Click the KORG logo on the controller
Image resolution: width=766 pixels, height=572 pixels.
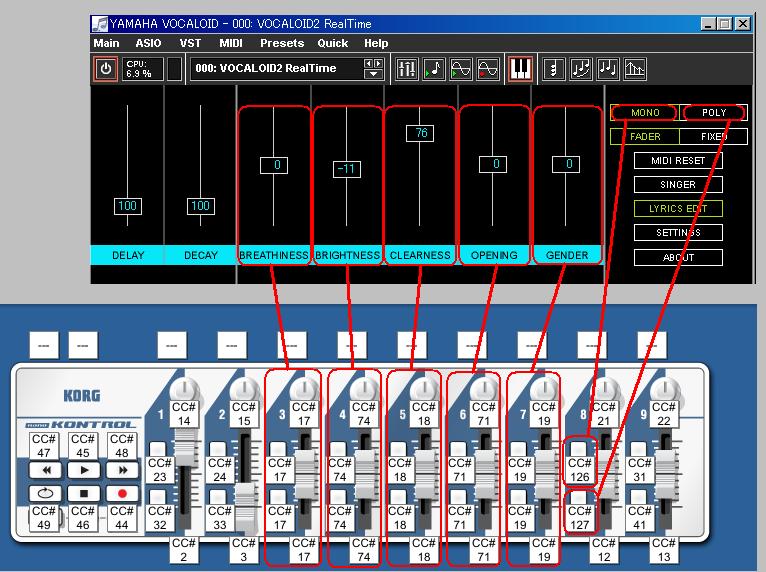coord(82,396)
